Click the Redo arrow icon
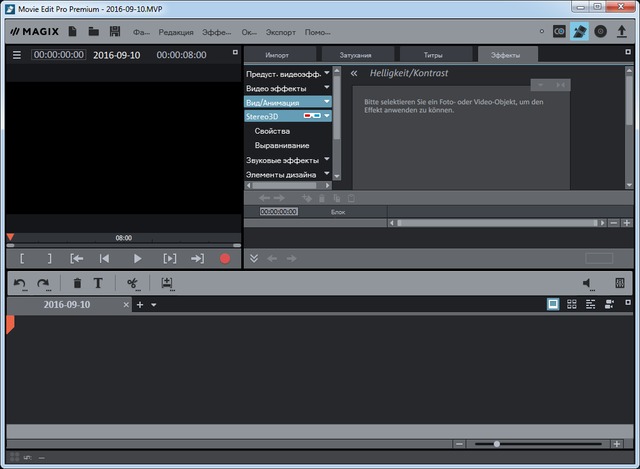The height and width of the screenshot is (469, 640). tap(42, 284)
